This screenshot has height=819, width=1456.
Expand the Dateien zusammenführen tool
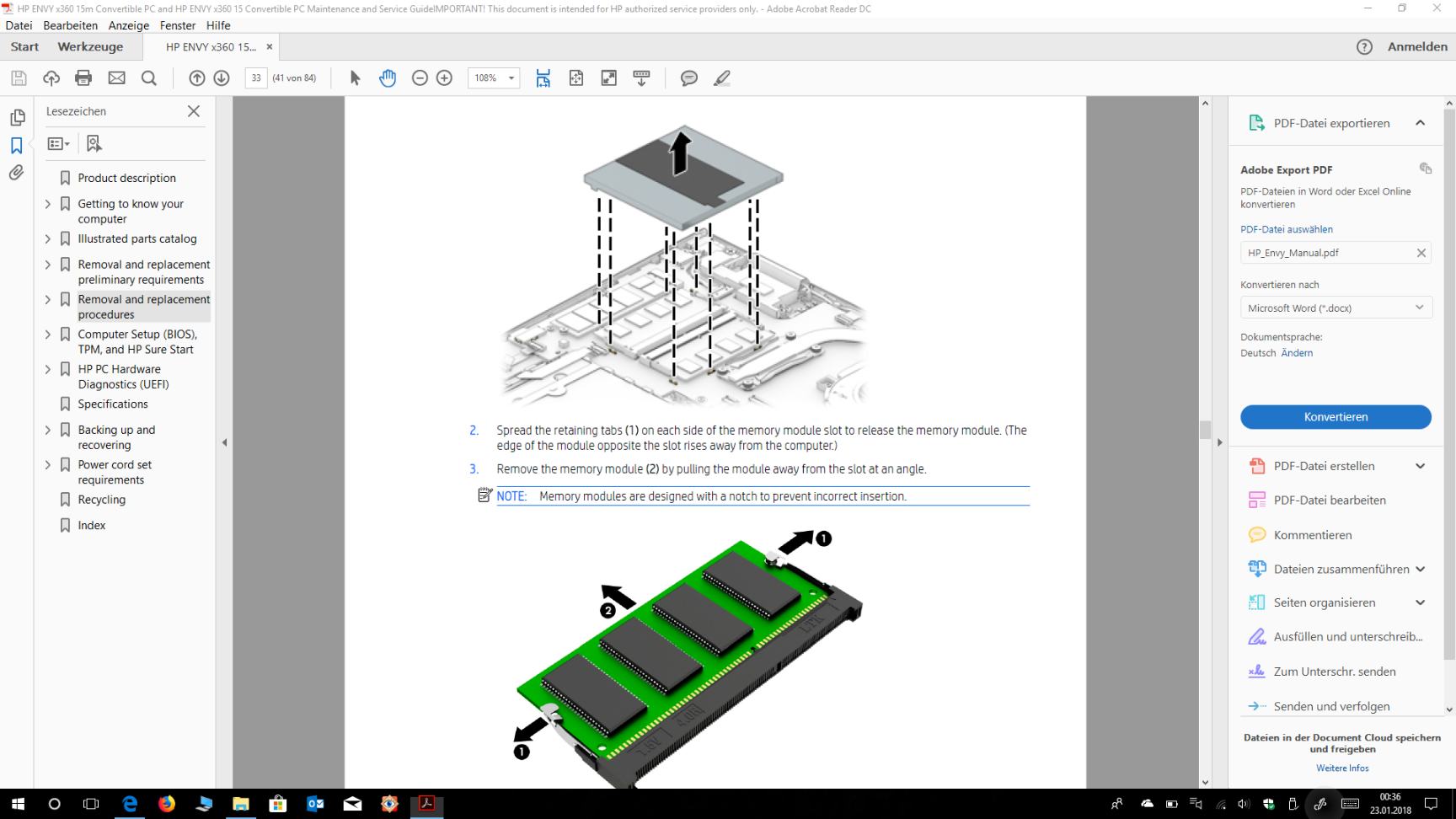coord(1420,569)
